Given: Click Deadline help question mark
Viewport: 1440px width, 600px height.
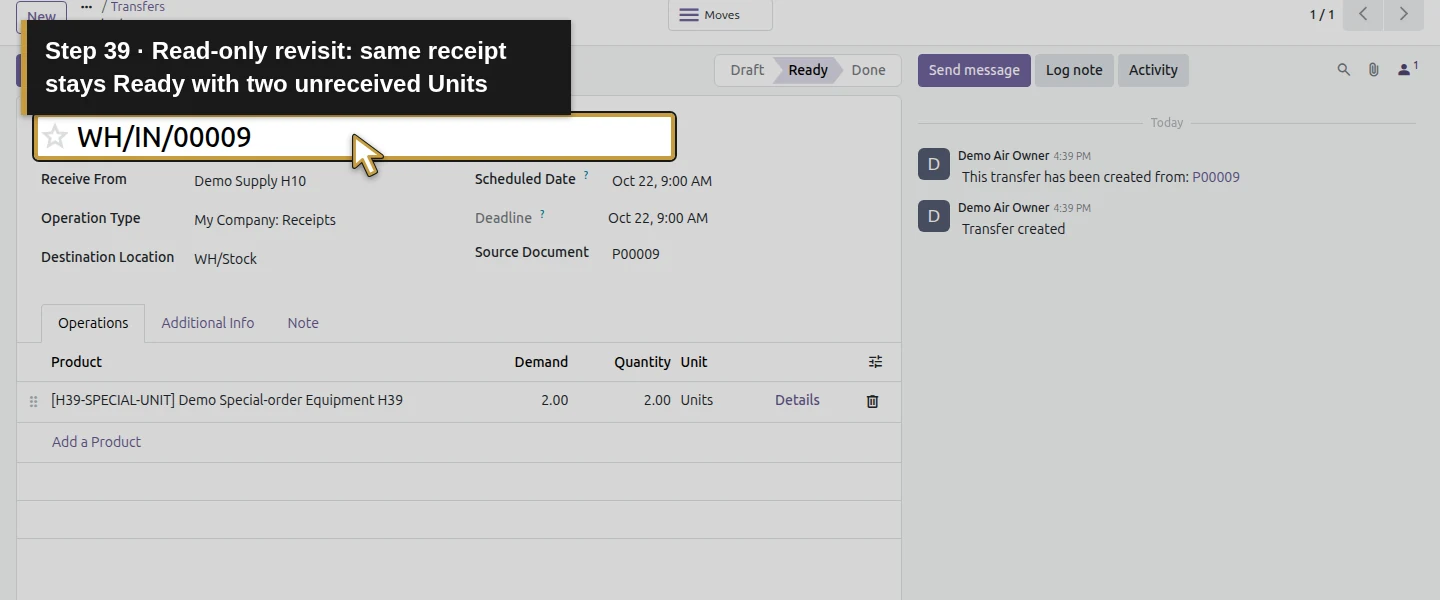Looking at the screenshot, I should [542, 213].
